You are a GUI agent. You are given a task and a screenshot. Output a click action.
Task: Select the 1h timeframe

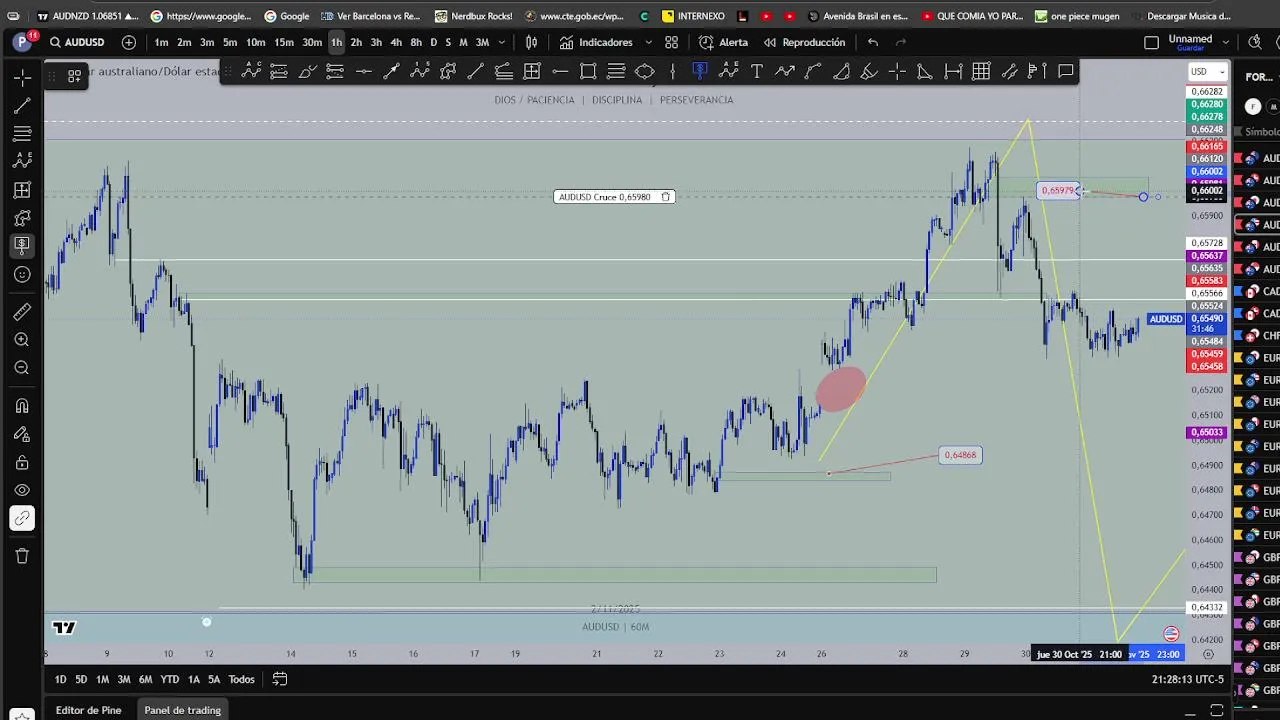336,42
